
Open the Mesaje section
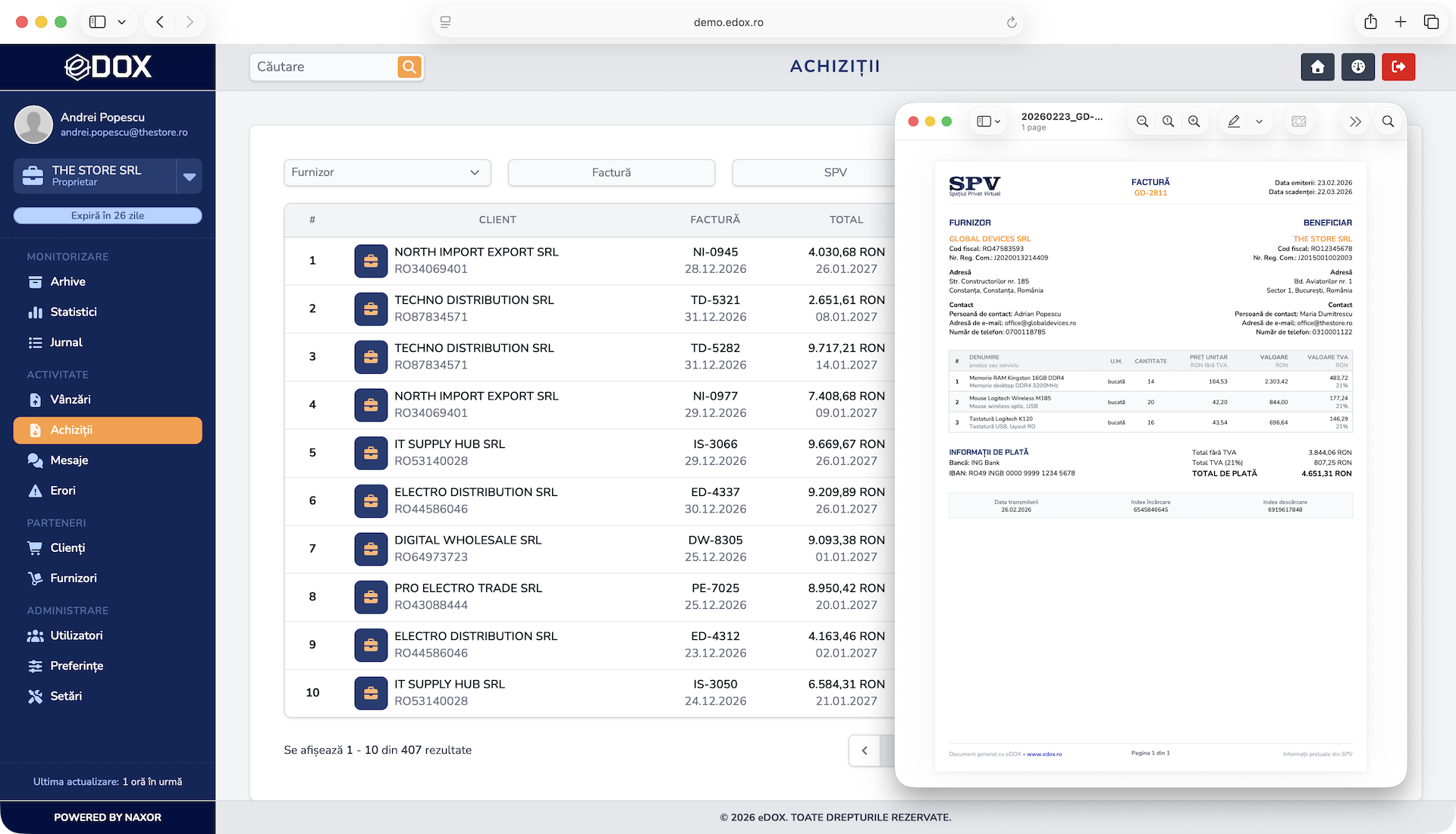69,460
